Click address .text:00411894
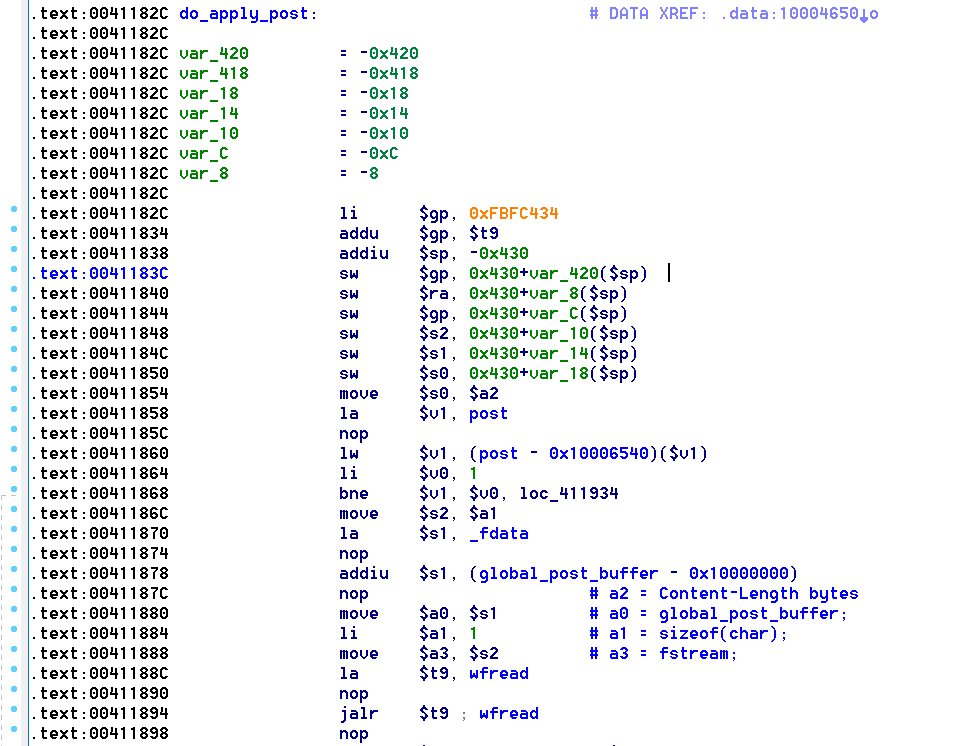 [100, 714]
